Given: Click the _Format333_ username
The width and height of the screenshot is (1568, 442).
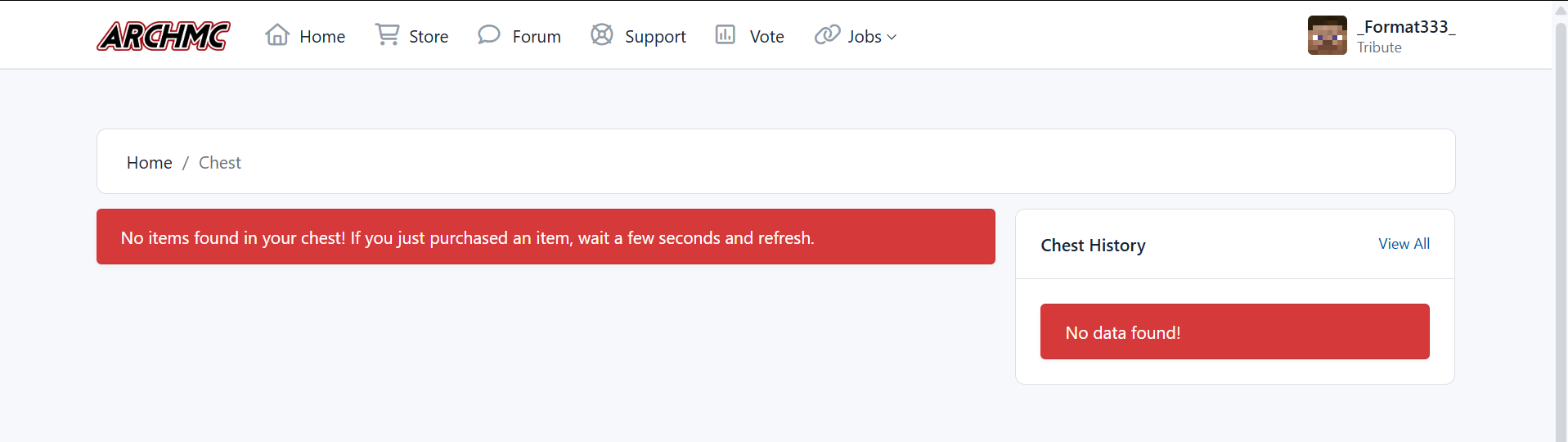Looking at the screenshot, I should pos(1406,27).
